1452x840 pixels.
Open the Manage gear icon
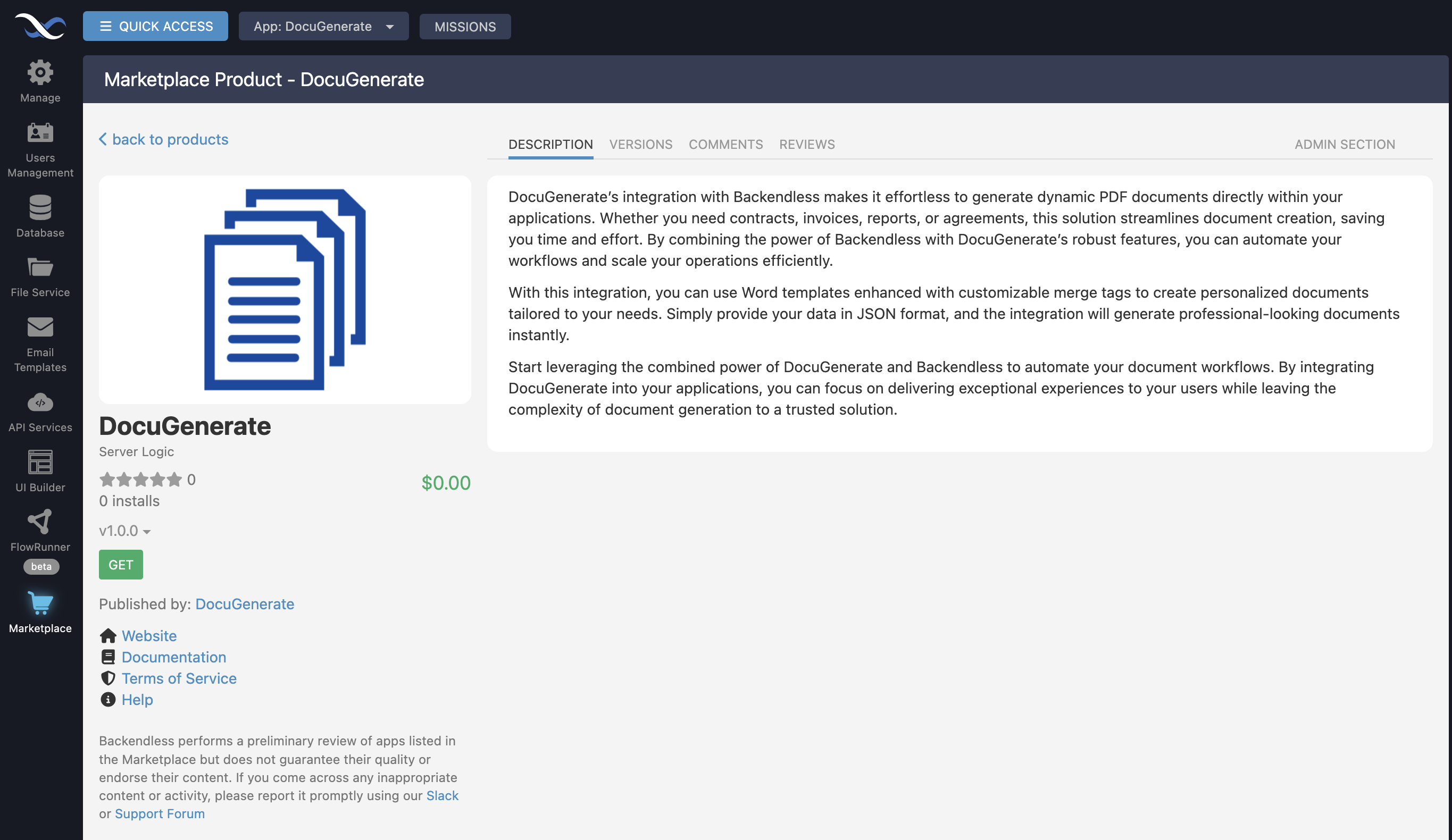click(40, 72)
